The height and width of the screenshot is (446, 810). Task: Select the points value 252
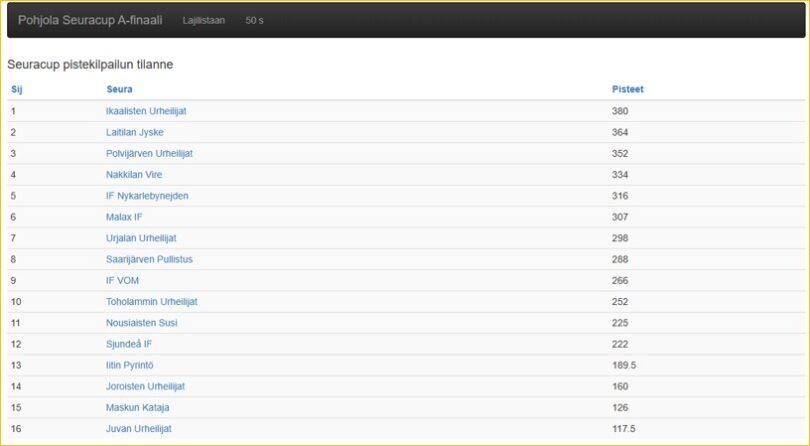coord(620,302)
